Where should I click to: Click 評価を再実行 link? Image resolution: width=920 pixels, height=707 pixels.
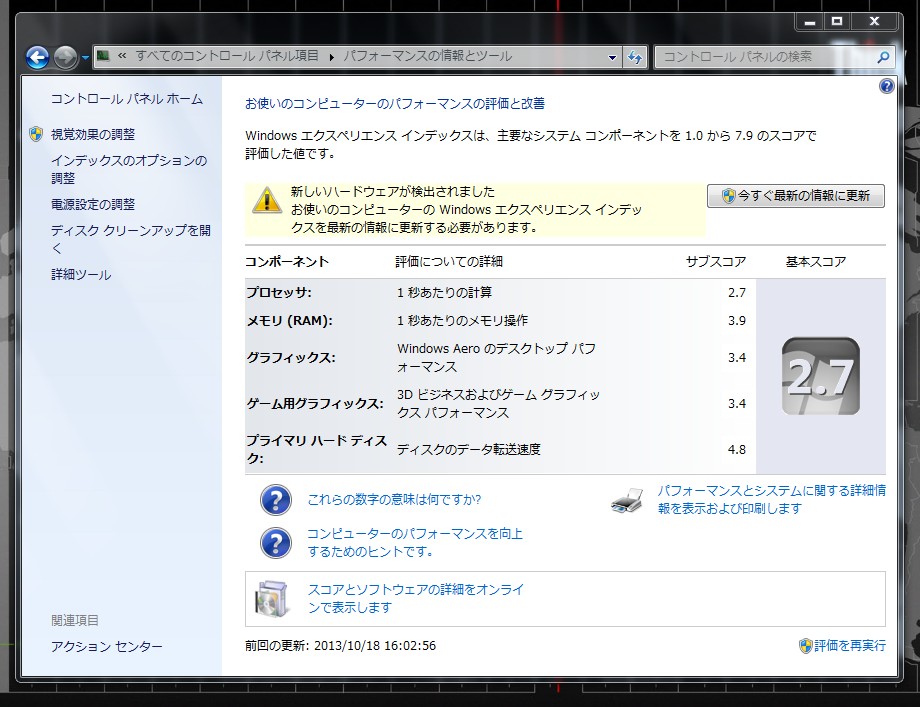pos(850,645)
